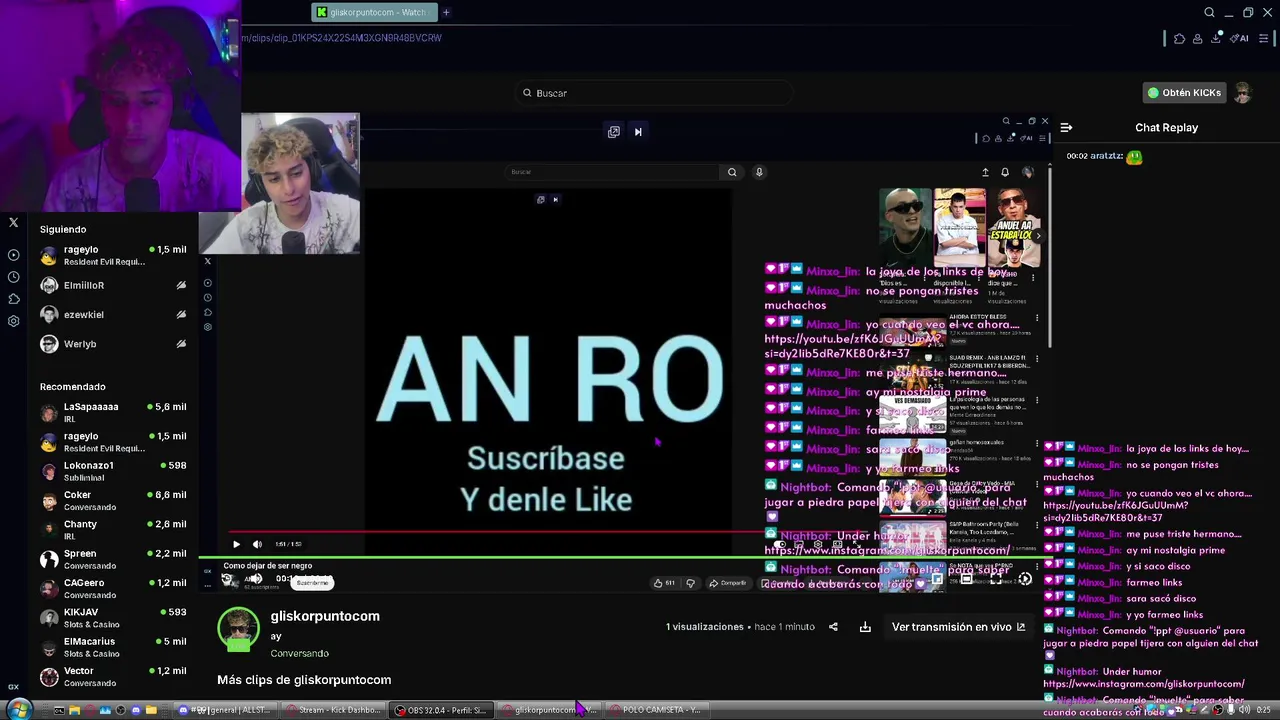The height and width of the screenshot is (720, 1280).
Task: Open browser downloads icon
Action: 1217,38
